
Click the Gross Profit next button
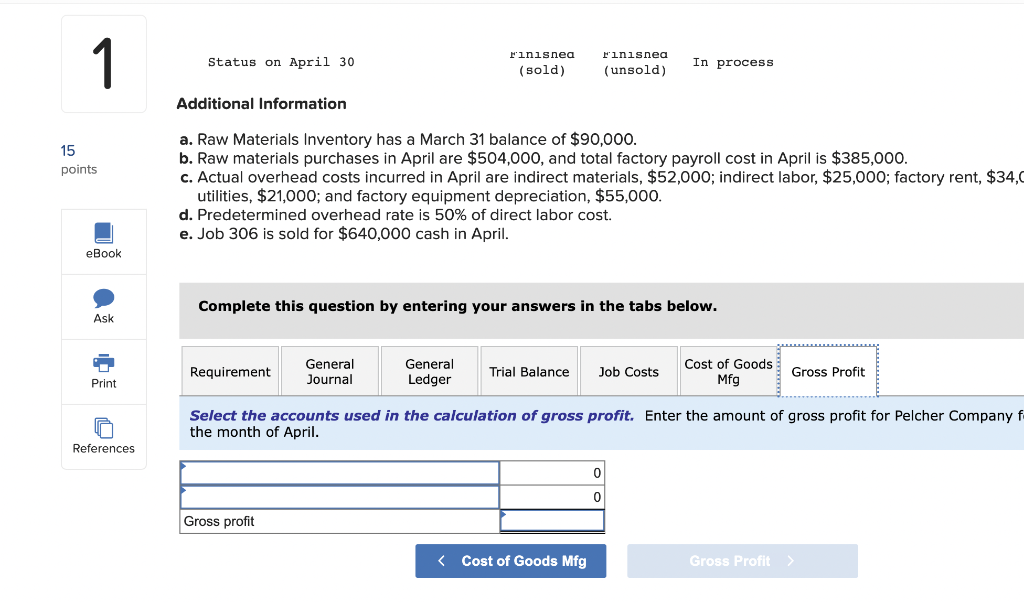(742, 561)
